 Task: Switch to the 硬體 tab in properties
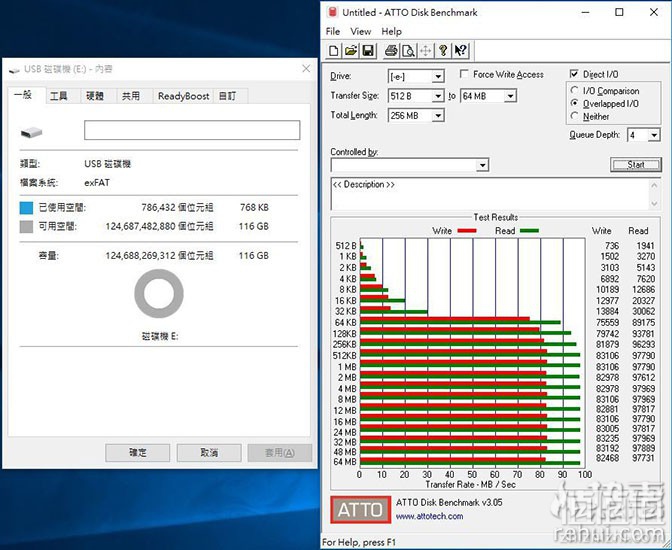click(95, 96)
